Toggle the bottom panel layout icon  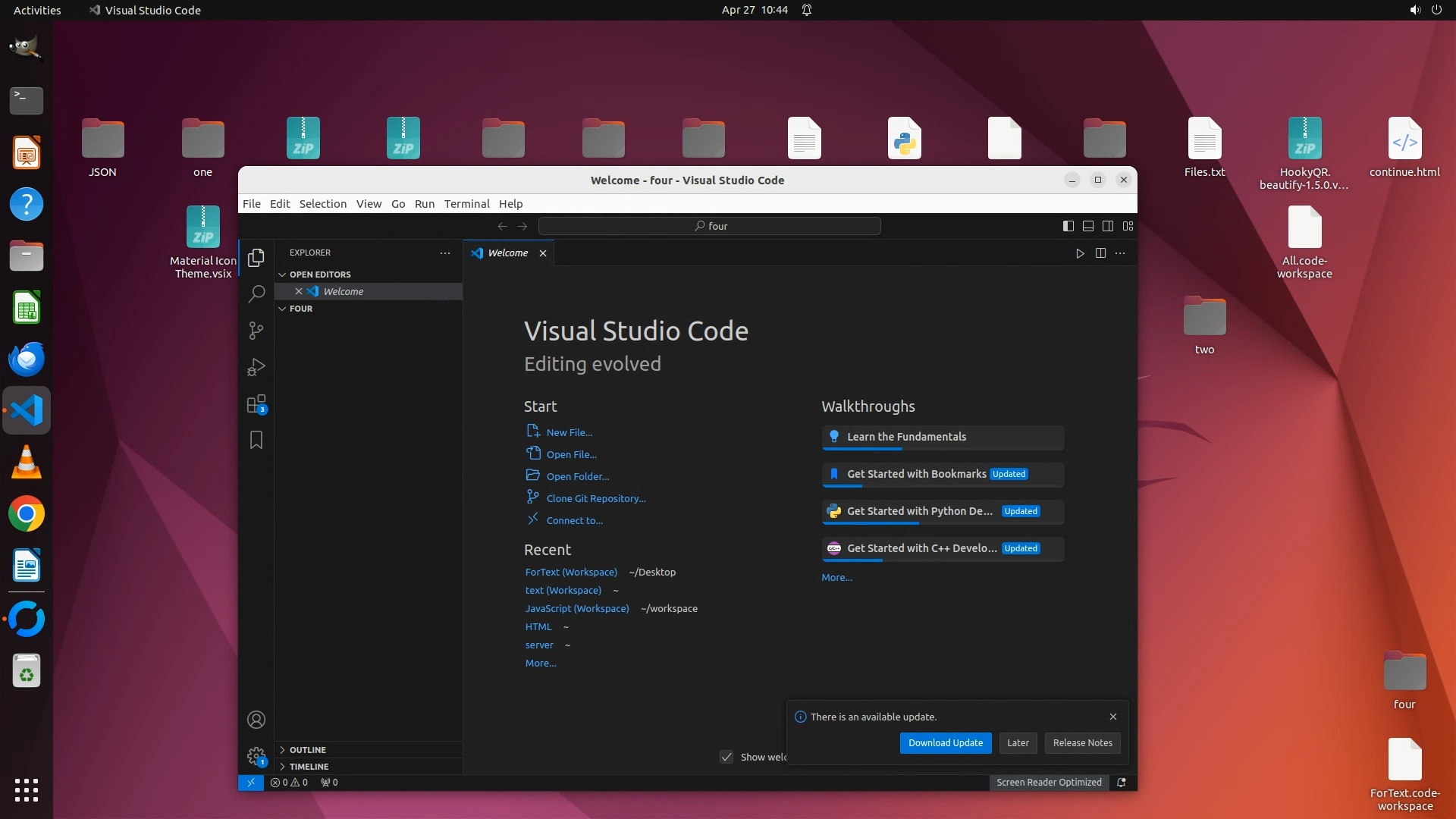1087,226
